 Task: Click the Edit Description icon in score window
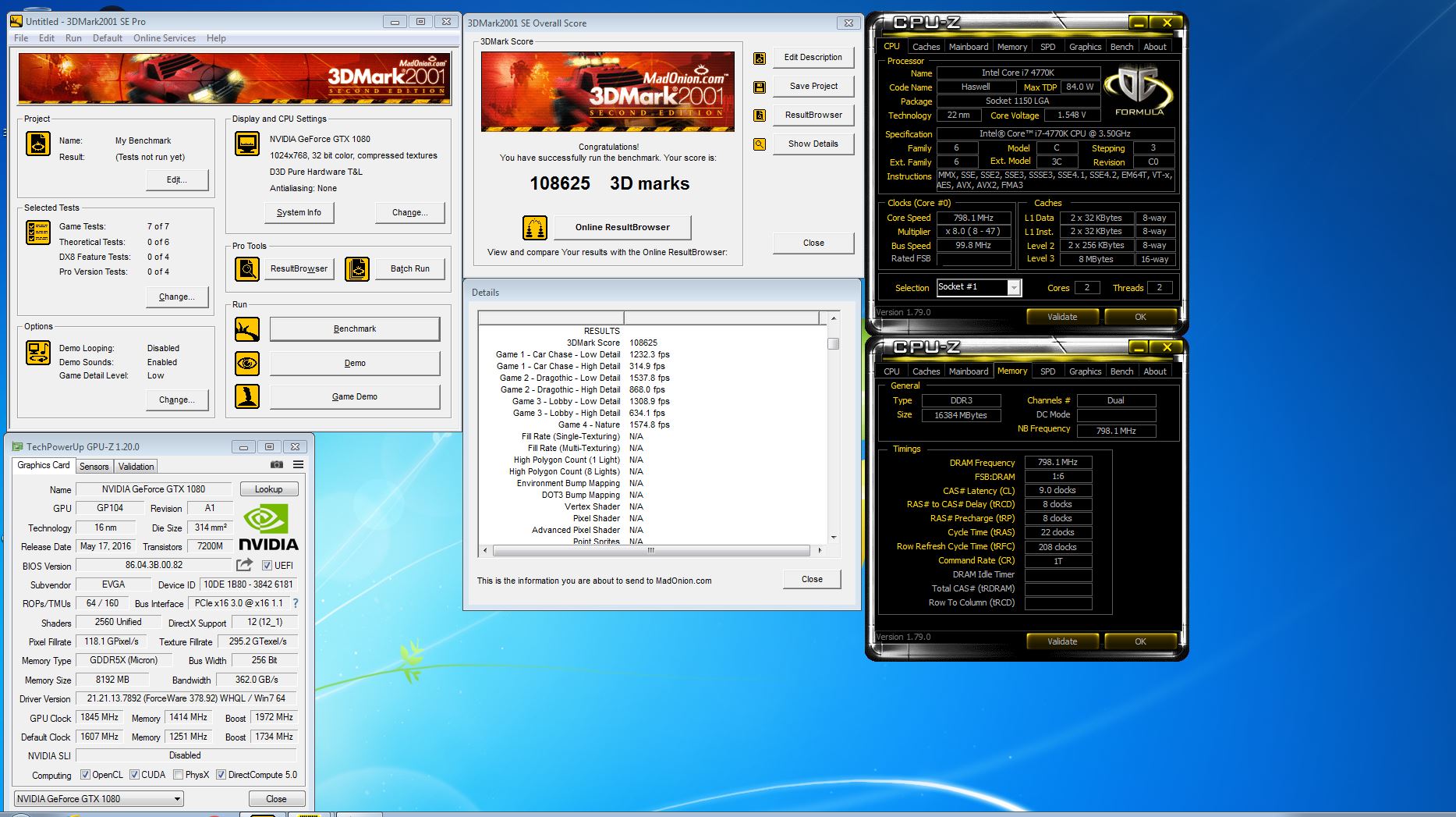760,58
